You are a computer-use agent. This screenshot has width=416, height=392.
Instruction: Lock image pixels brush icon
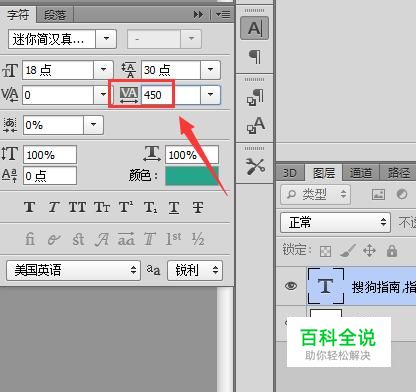tap(347, 251)
